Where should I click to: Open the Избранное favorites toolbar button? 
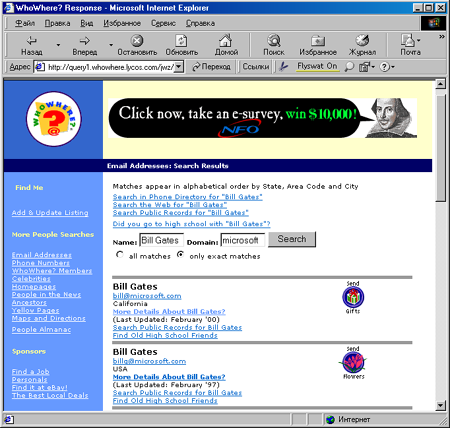318,45
